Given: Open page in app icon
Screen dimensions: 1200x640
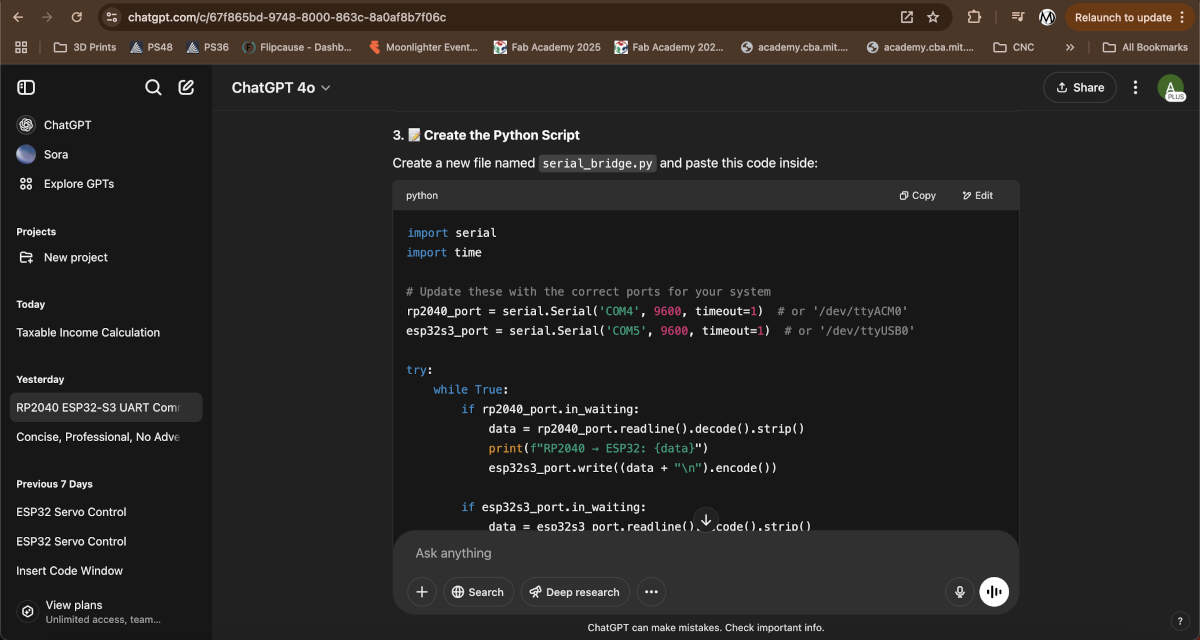Looking at the screenshot, I should (907, 17).
